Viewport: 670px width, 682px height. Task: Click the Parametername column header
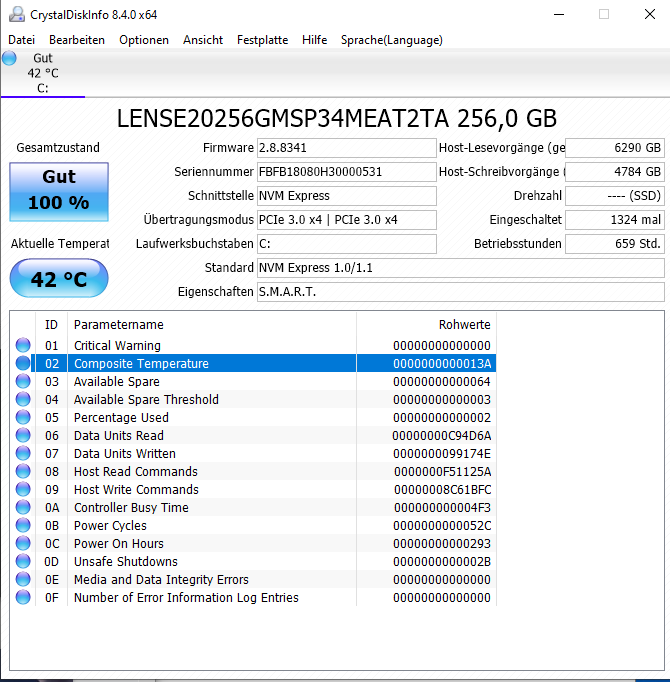[x=212, y=324]
